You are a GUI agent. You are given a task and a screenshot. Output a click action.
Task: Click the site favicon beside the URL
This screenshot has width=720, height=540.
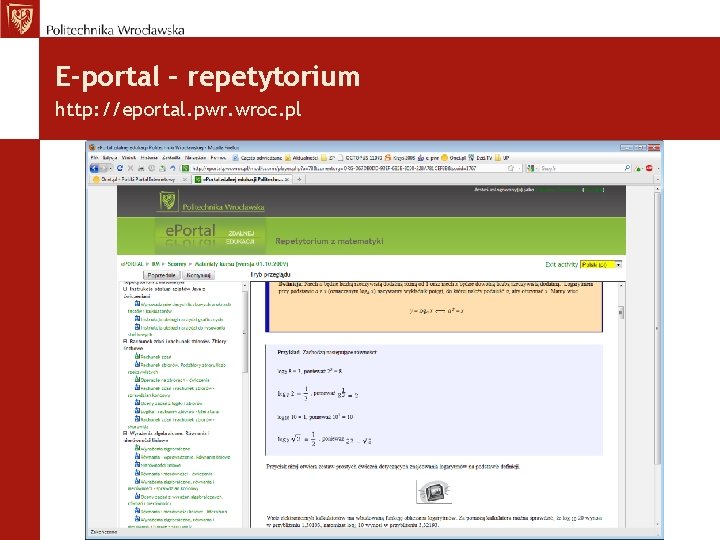click(x=186, y=169)
